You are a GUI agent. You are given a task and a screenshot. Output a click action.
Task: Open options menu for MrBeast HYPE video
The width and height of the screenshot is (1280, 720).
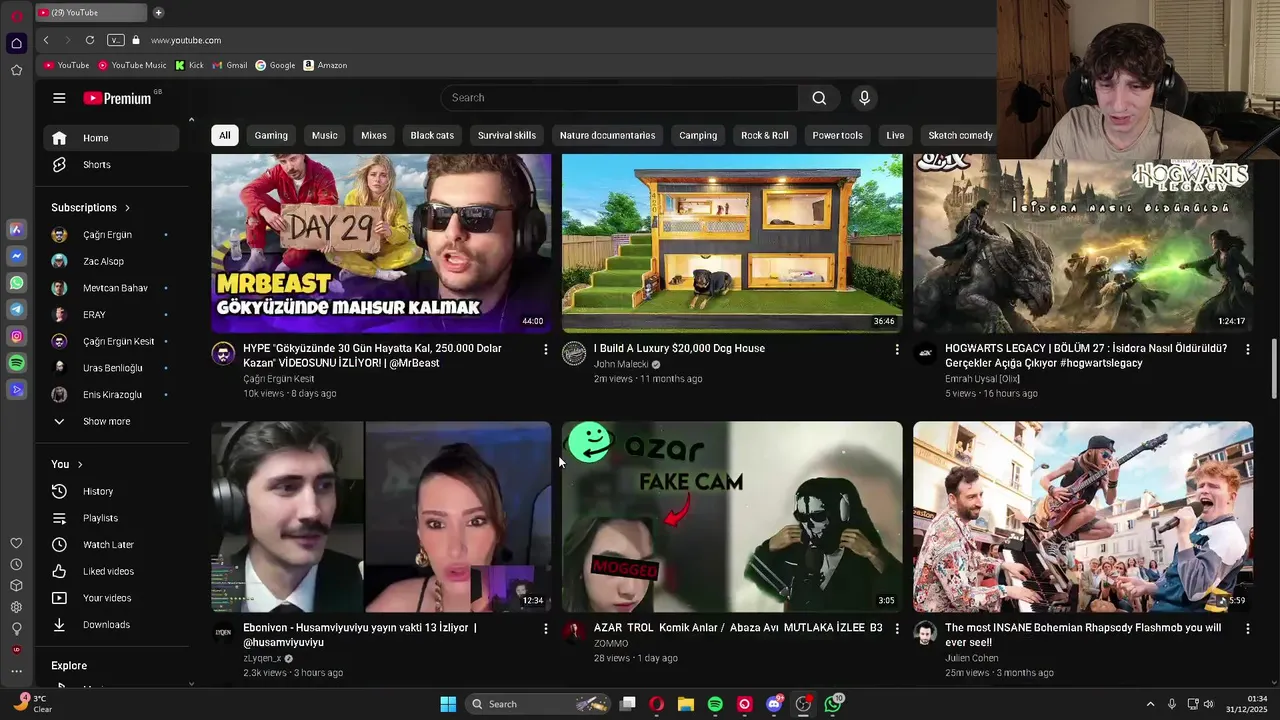(x=545, y=349)
